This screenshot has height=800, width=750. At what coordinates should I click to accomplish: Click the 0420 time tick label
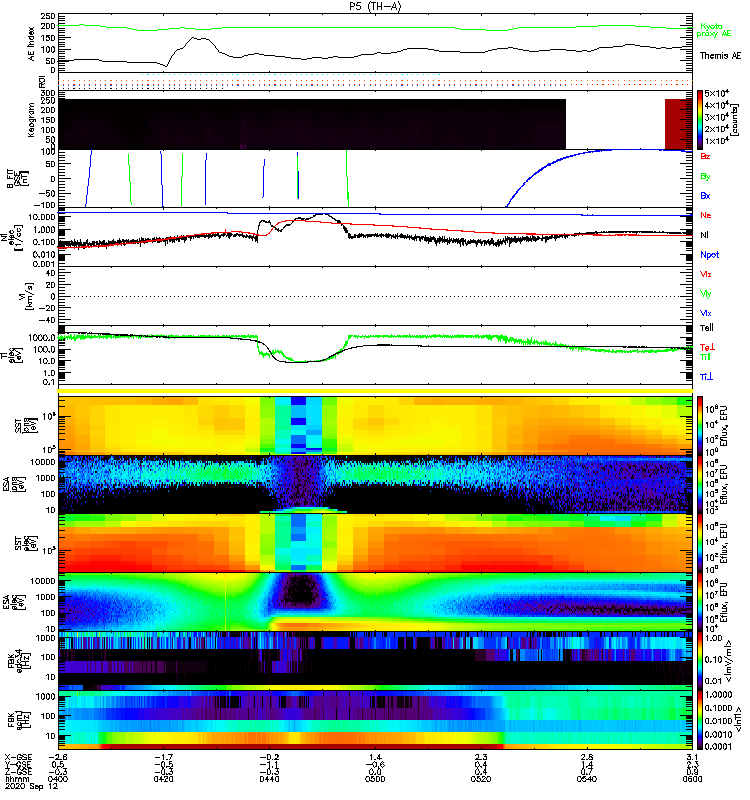click(x=163, y=779)
